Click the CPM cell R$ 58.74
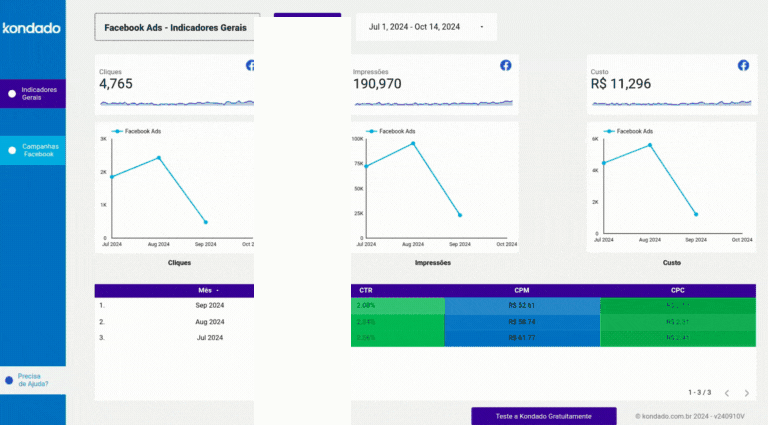 point(522,322)
